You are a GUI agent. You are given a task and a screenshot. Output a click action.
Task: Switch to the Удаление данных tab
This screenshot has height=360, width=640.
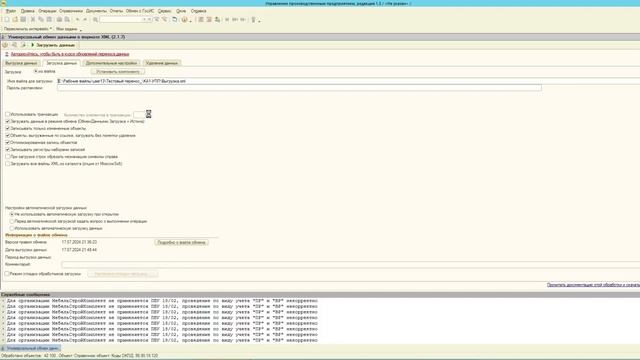tap(162, 63)
